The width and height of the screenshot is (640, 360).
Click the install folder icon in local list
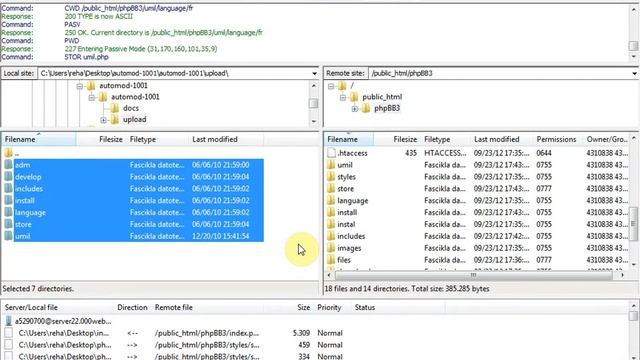point(8,200)
